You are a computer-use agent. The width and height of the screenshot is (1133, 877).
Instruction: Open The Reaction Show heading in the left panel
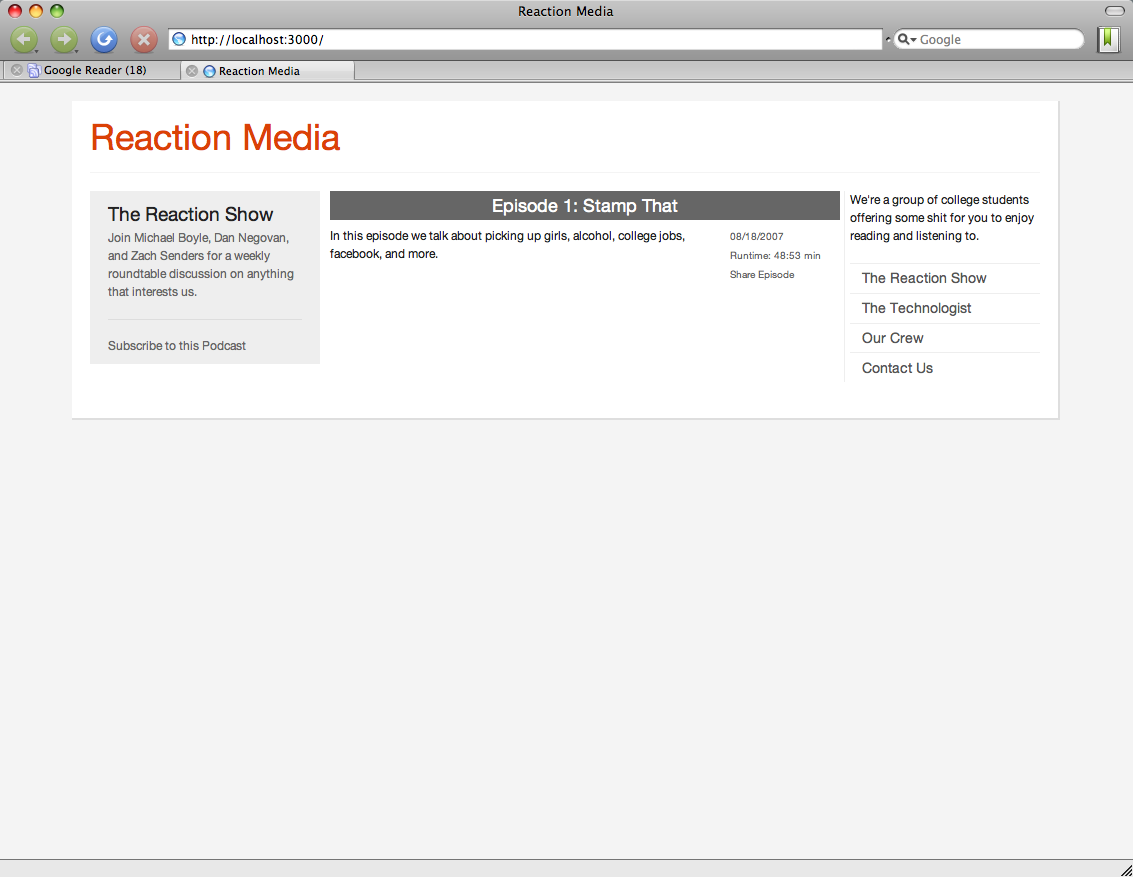(190, 215)
